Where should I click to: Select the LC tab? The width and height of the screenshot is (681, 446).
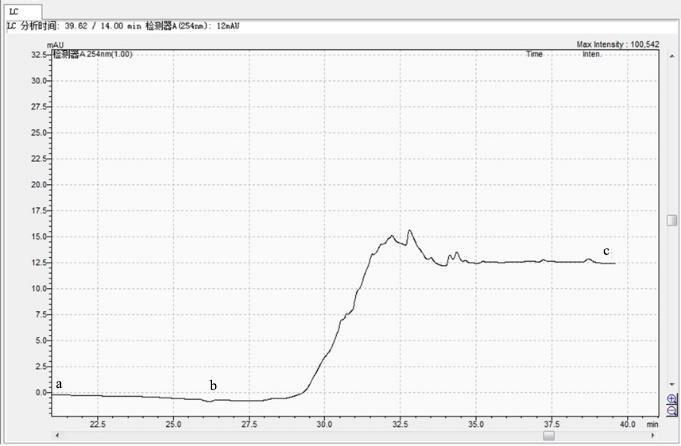click(14, 8)
